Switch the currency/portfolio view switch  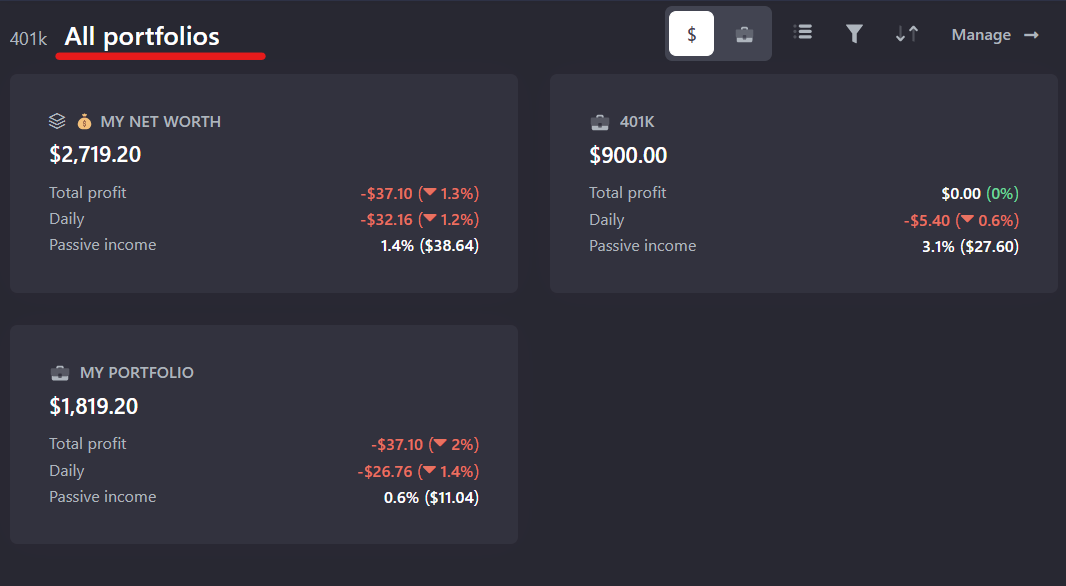717,33
